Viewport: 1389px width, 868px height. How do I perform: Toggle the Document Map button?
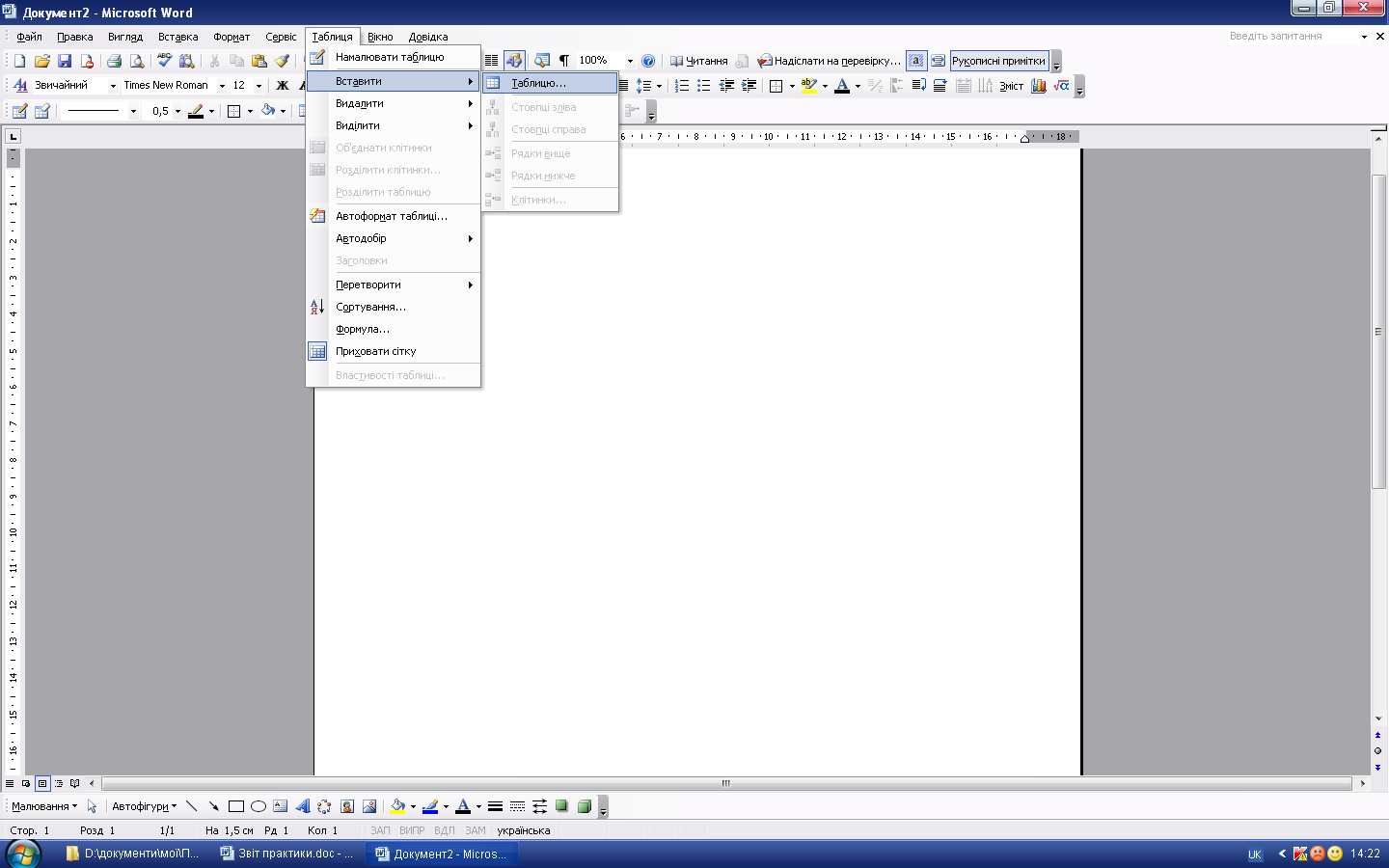542,61
